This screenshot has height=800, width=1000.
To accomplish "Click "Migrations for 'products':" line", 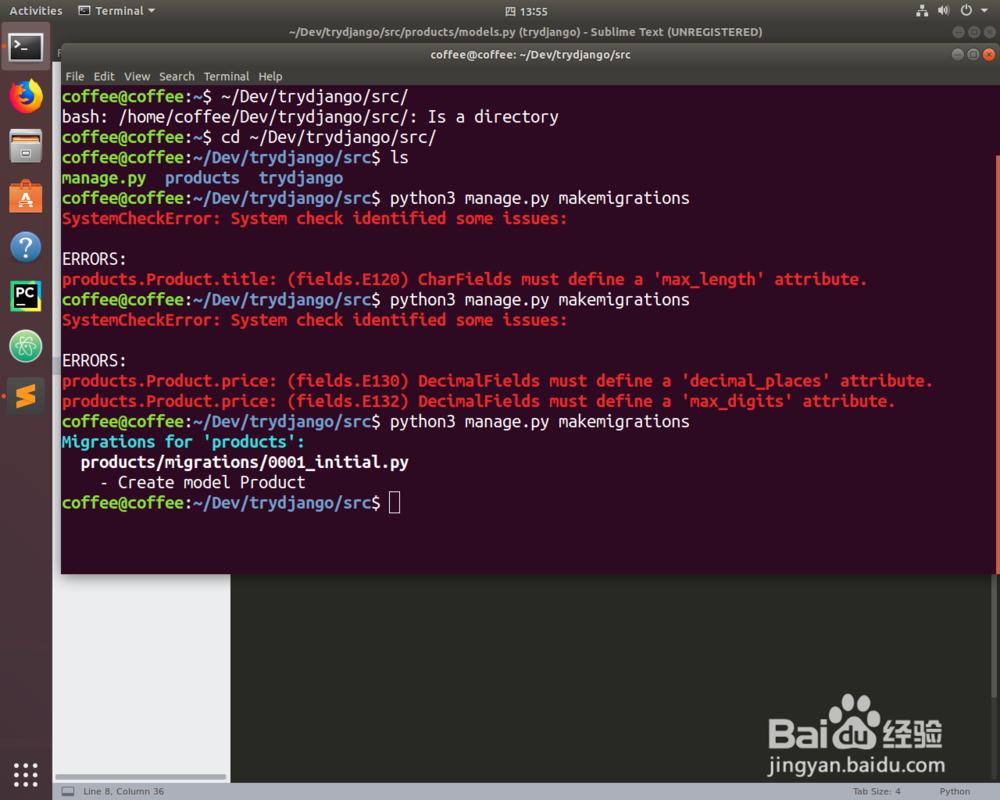I will (183, 441).
